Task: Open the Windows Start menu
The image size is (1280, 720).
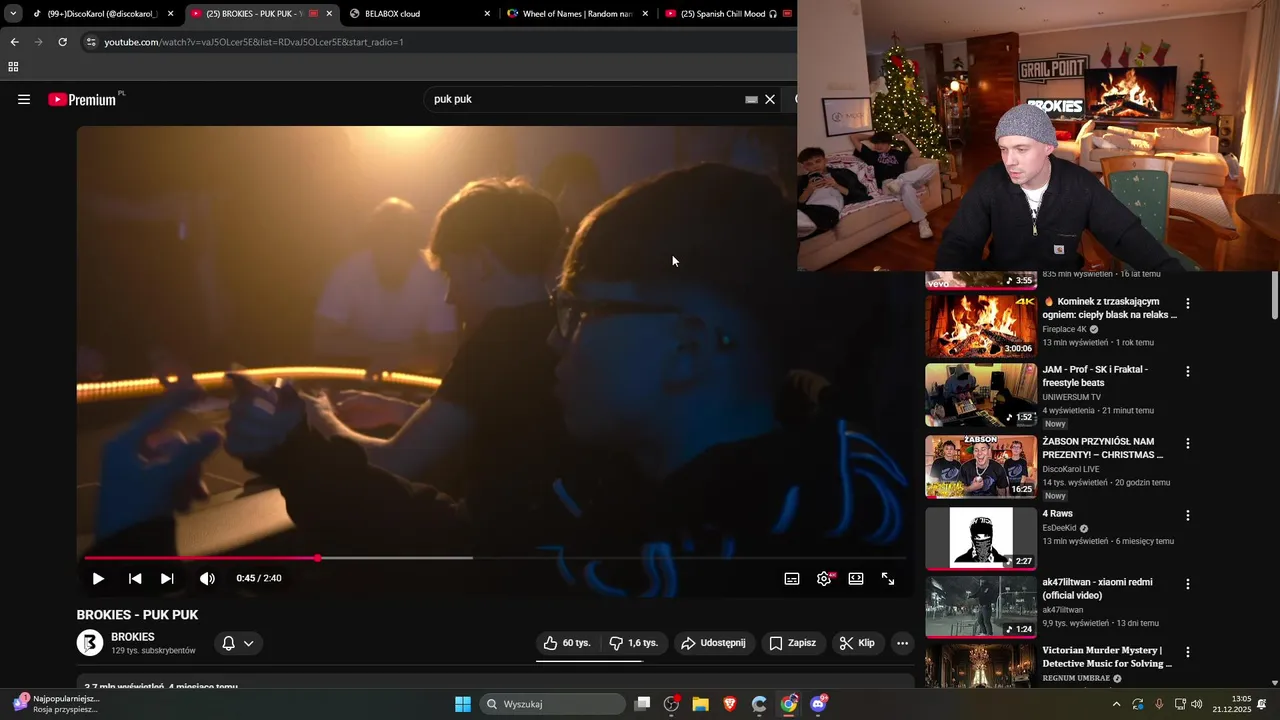Action: point(463,704)
